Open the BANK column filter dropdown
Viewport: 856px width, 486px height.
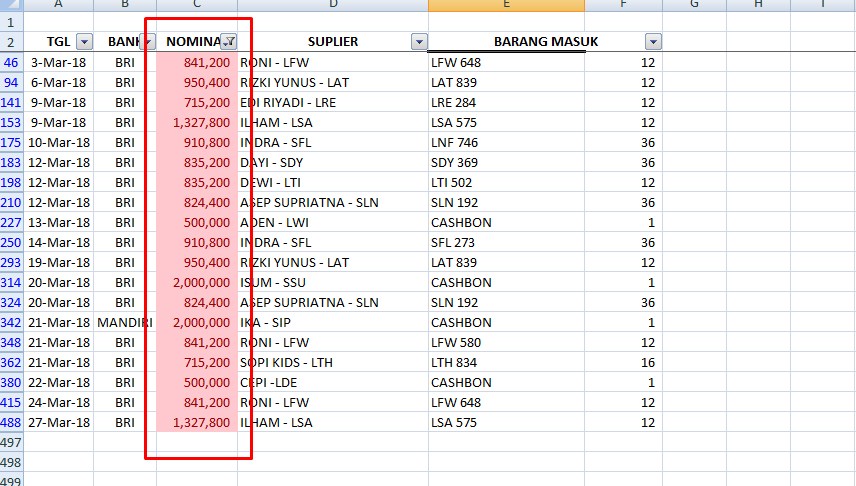point(148,42)
